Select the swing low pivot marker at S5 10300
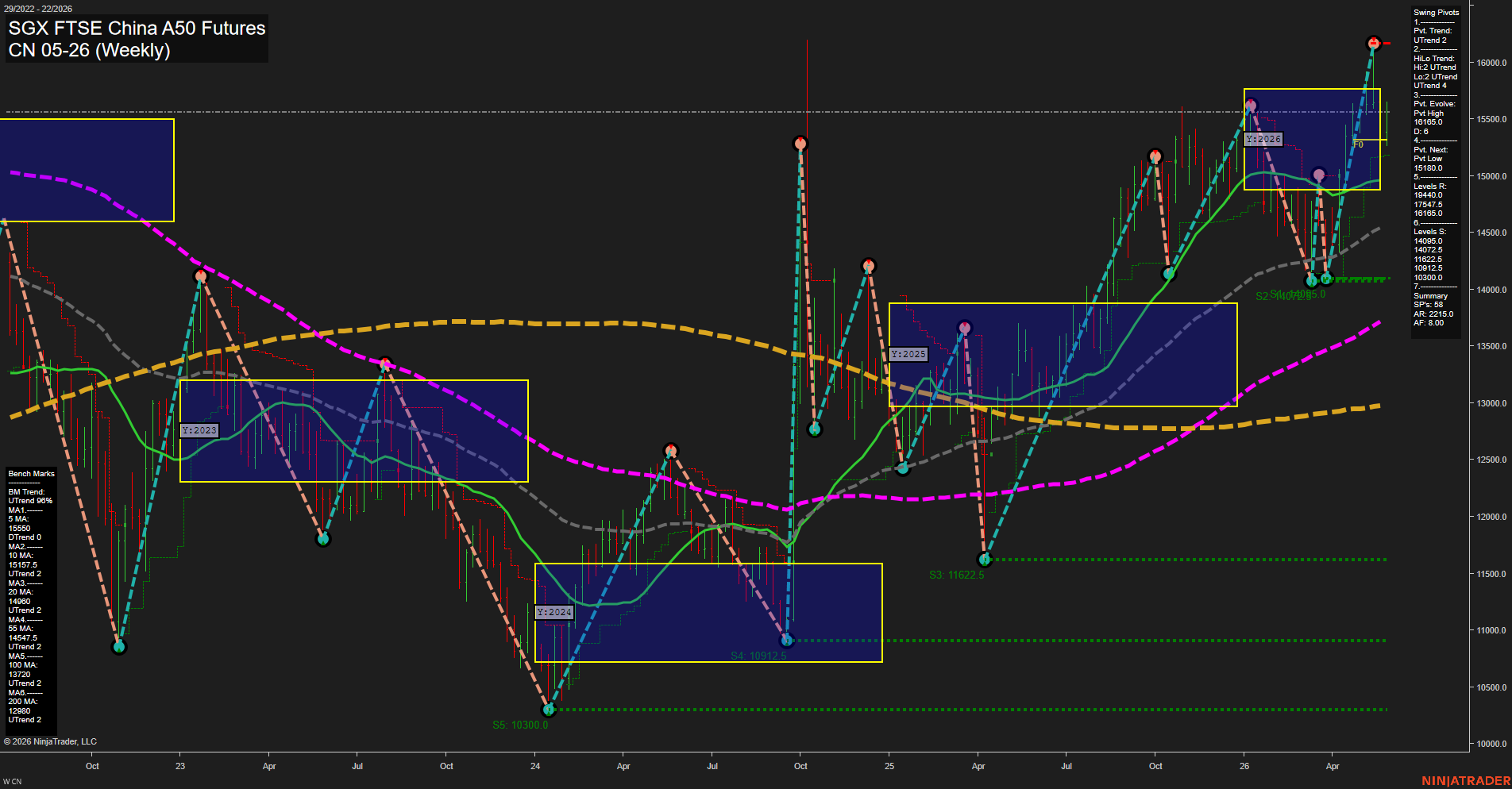1512x789 pixels. click(x=548, y=709)
